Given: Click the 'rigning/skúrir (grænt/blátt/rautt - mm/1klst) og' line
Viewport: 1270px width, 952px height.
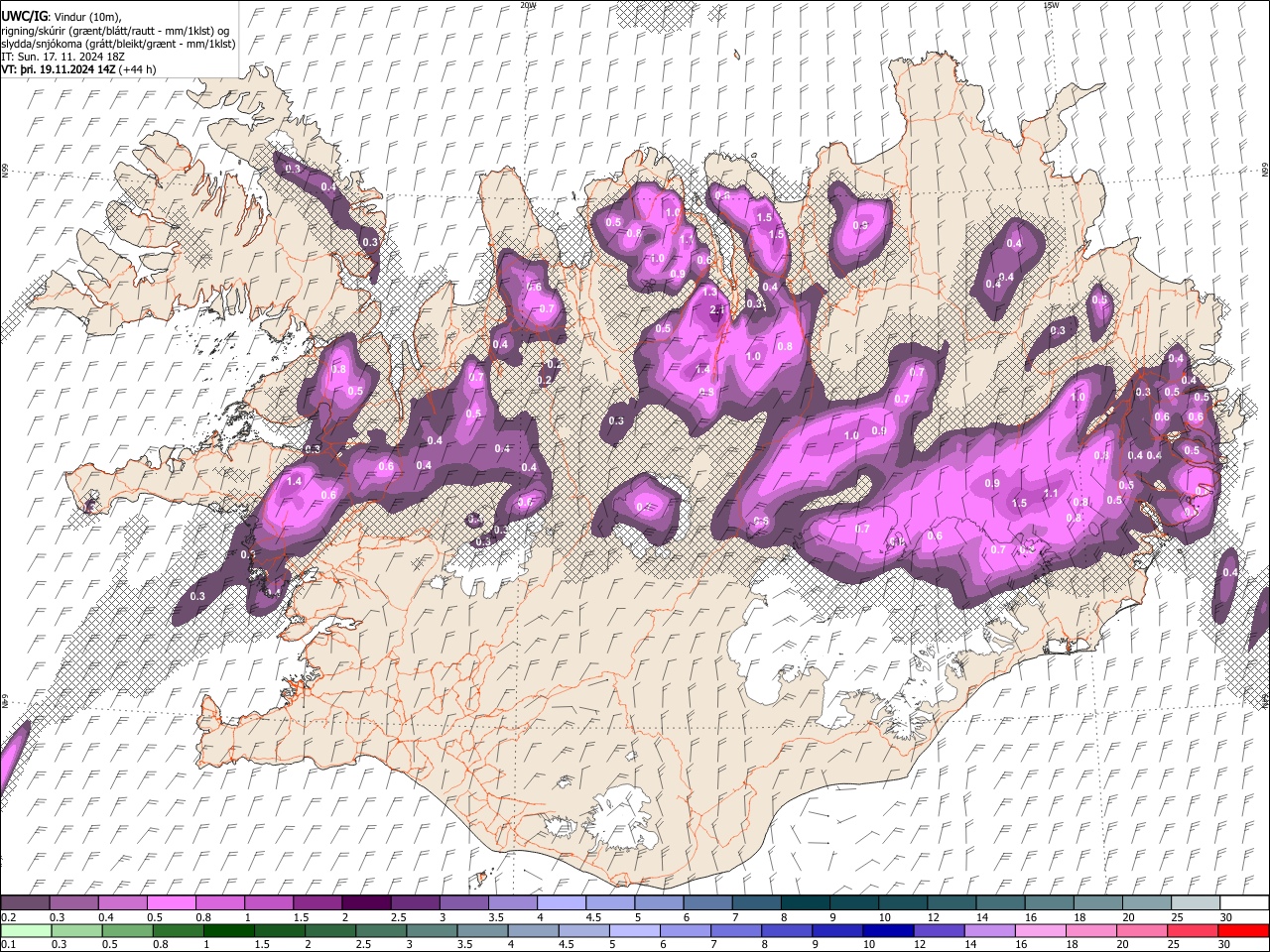Looking at the screenshot, I should point(115,30).
